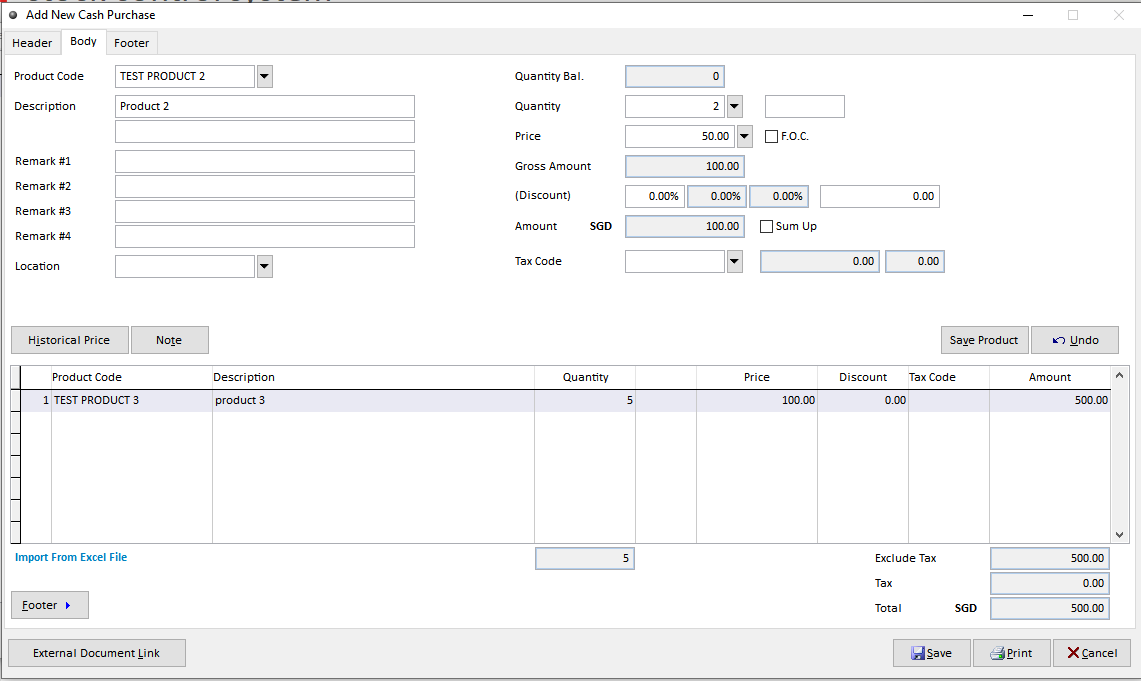The height and width of the screenshot is (681, 1141).
Task: Click the Remark #1 field
Action: click(265, 162)
